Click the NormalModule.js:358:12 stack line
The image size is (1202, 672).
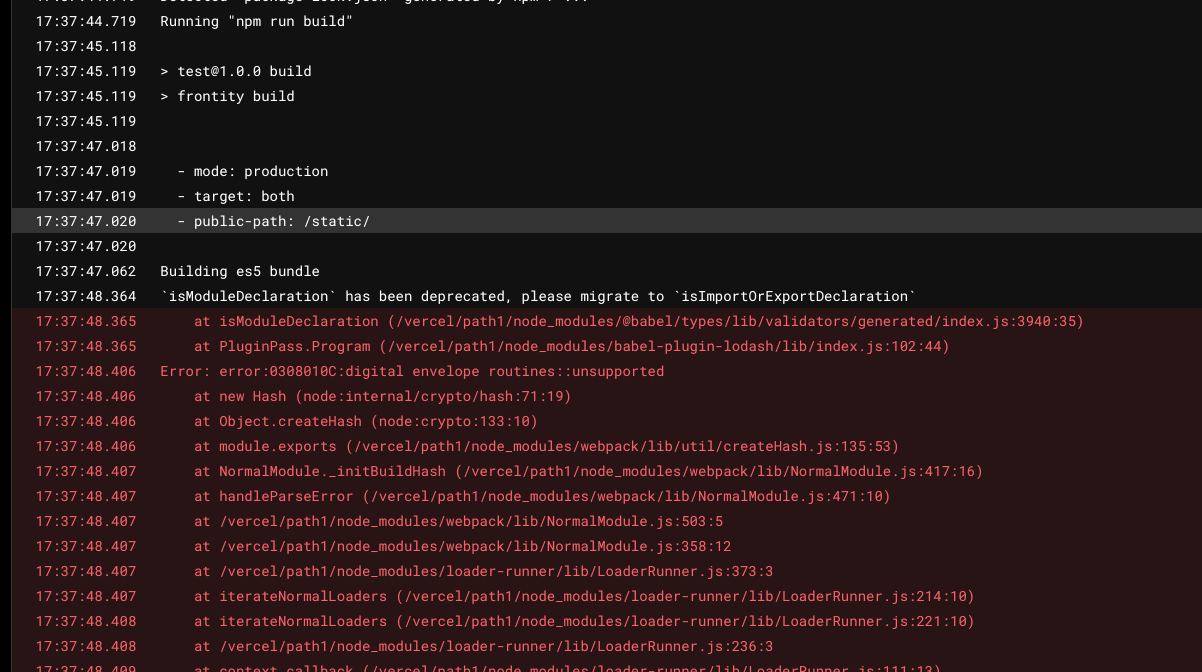462,546
